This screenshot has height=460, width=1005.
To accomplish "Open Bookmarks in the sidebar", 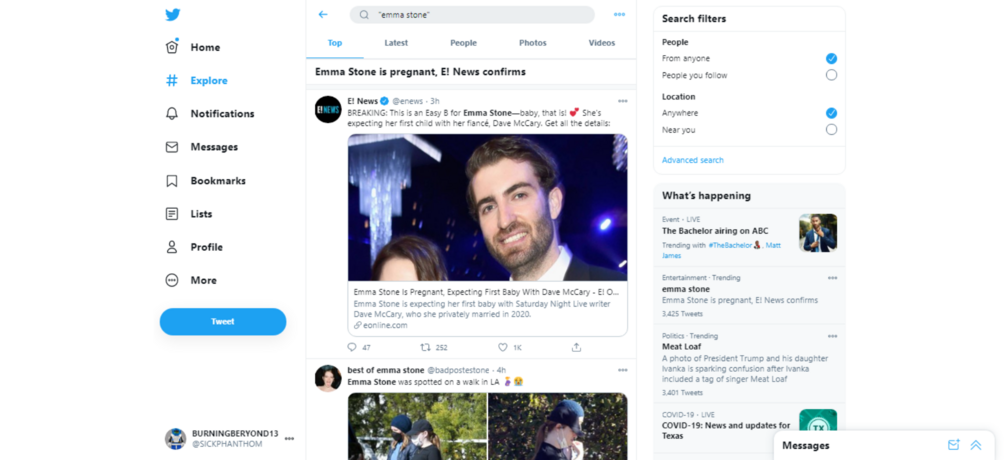I will [x=205, y=181].
